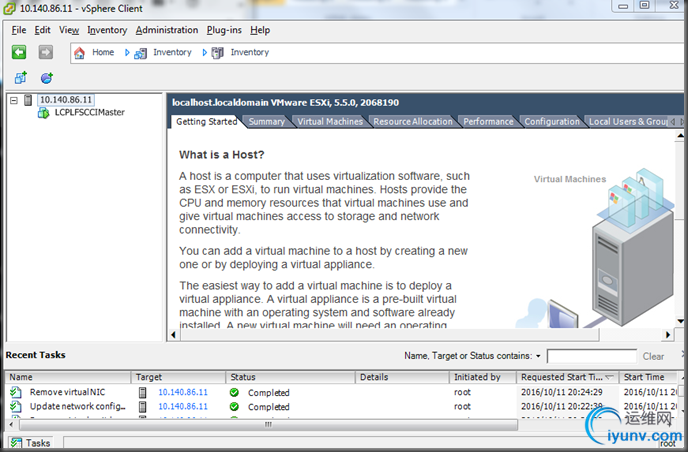The width and height of the screenshot is (688, 452).
Task: Open the Administration menu
Action: click(167, 30)
